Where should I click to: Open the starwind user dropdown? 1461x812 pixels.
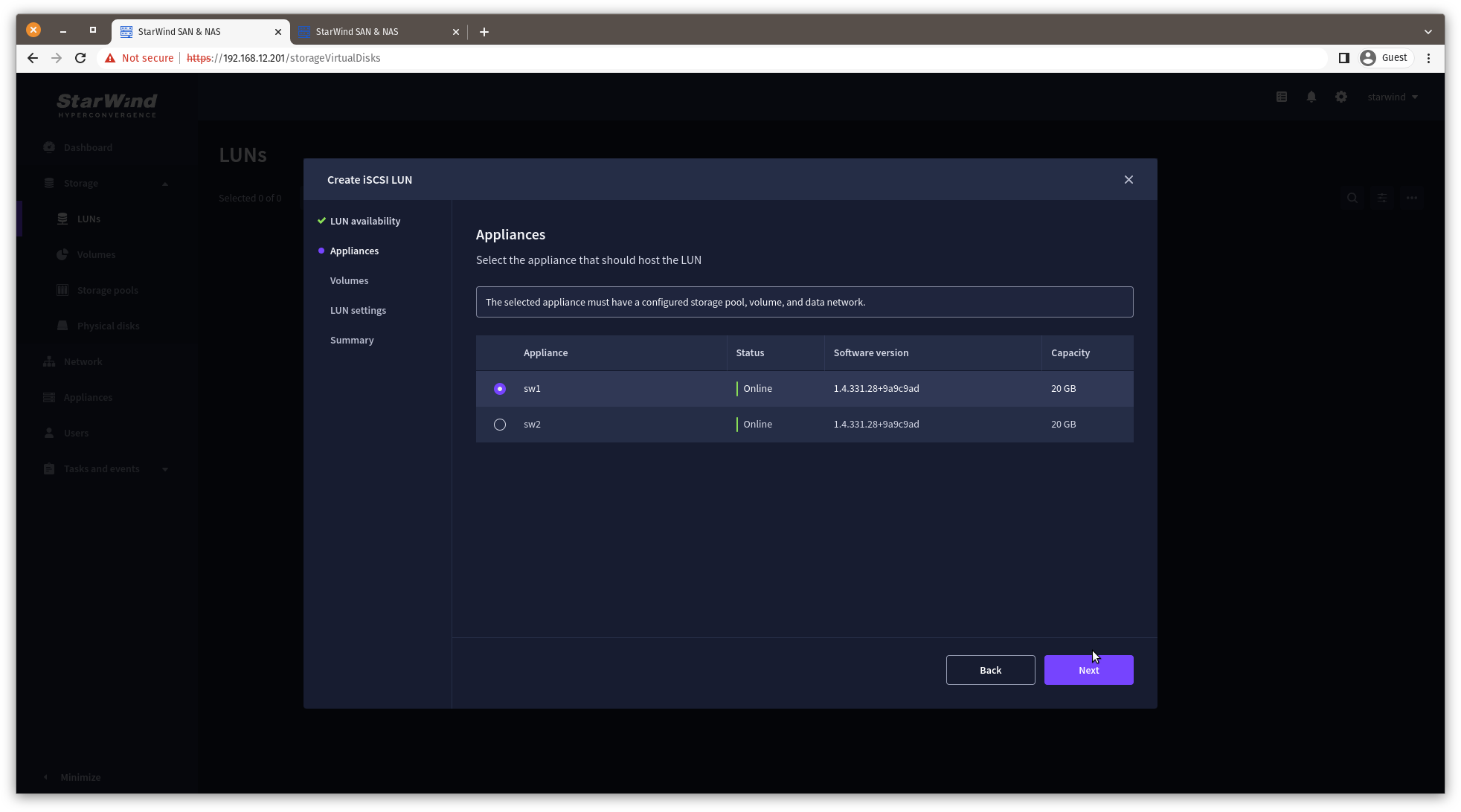(1393, 97)
